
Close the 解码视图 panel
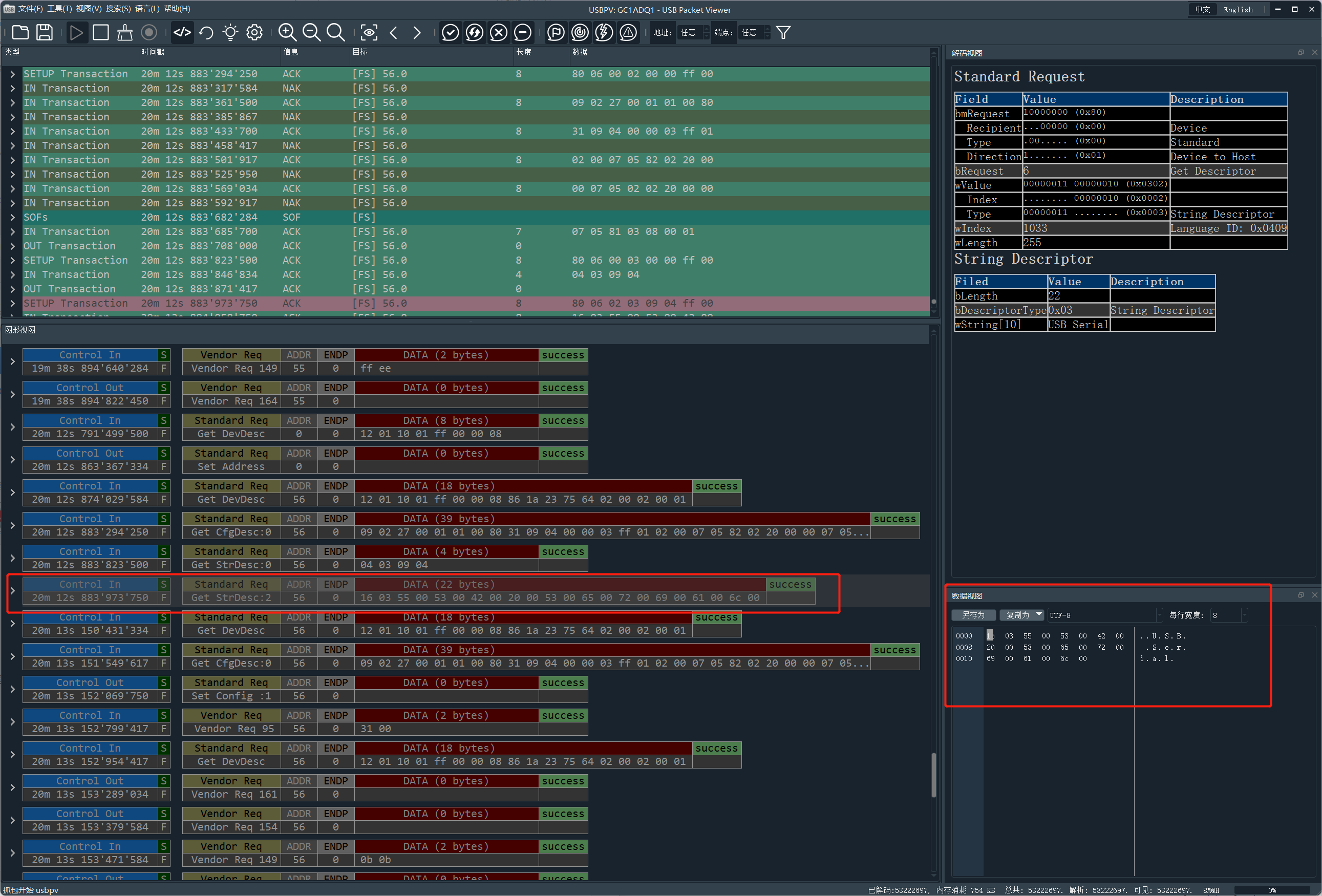tap(1315, 52)
